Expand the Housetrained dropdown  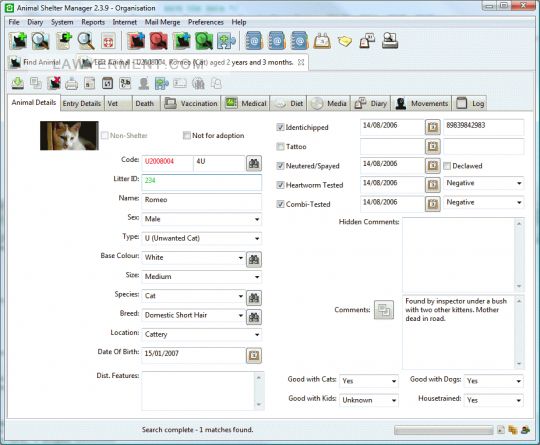(494, 400)
